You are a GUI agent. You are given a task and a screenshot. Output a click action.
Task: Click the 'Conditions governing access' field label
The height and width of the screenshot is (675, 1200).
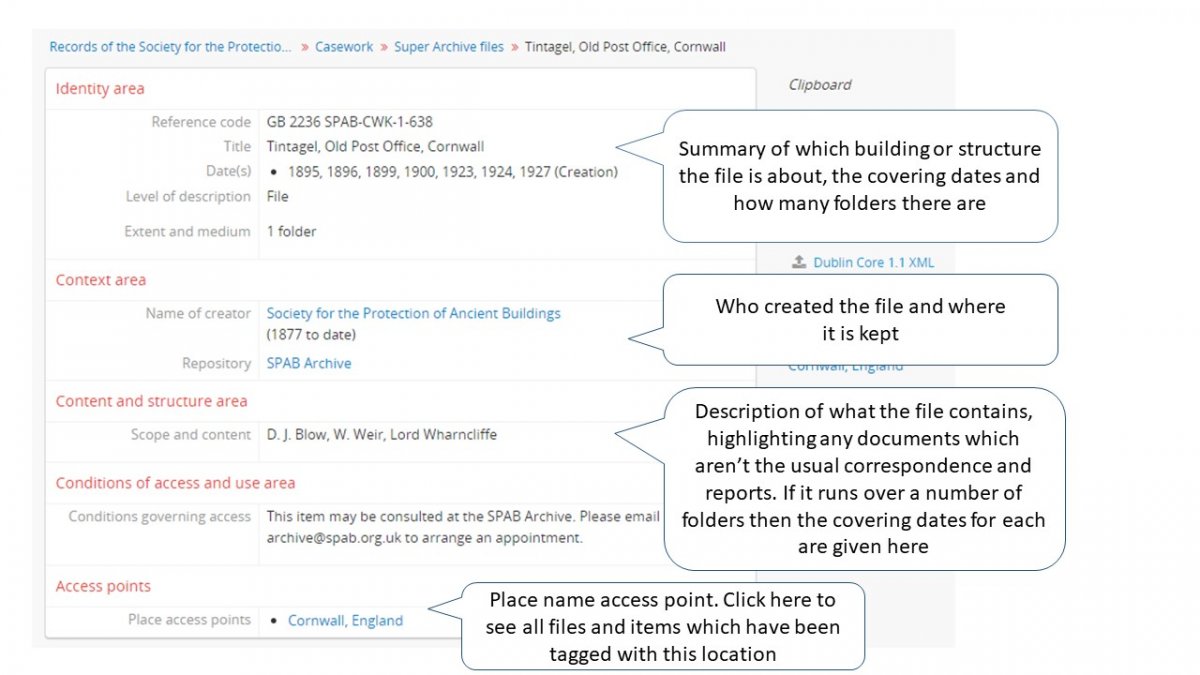[x=160, y=517]
